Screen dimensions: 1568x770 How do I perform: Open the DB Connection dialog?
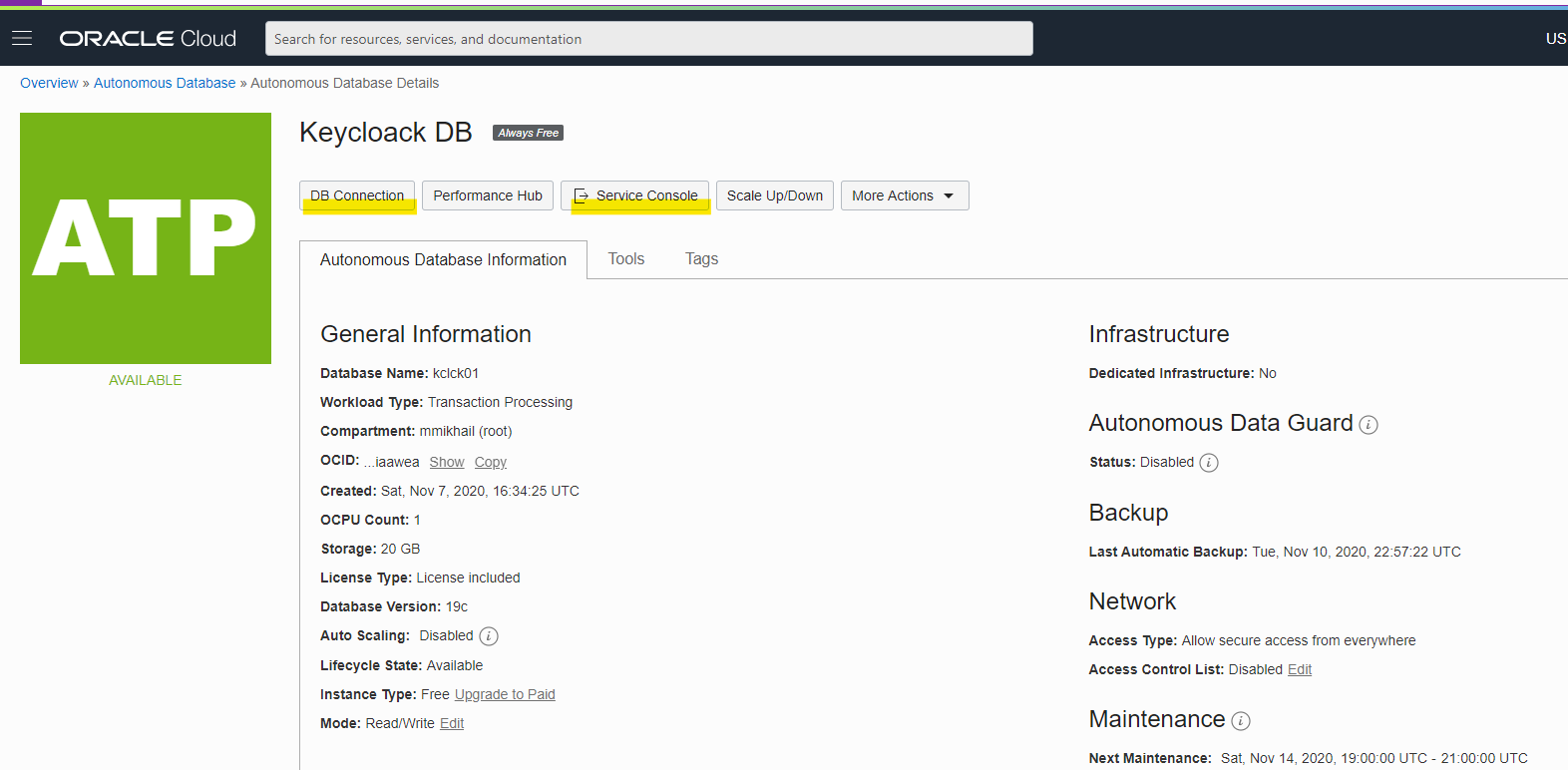pyautogui.click(x=357, y=195)
